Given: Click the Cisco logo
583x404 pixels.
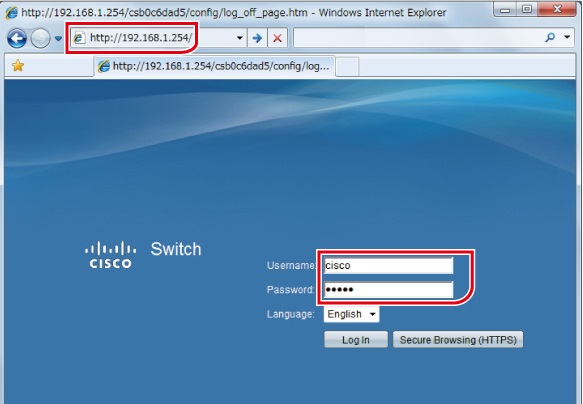Looking at the screenshot, I should pyautogui.click(x=110, y=255).
